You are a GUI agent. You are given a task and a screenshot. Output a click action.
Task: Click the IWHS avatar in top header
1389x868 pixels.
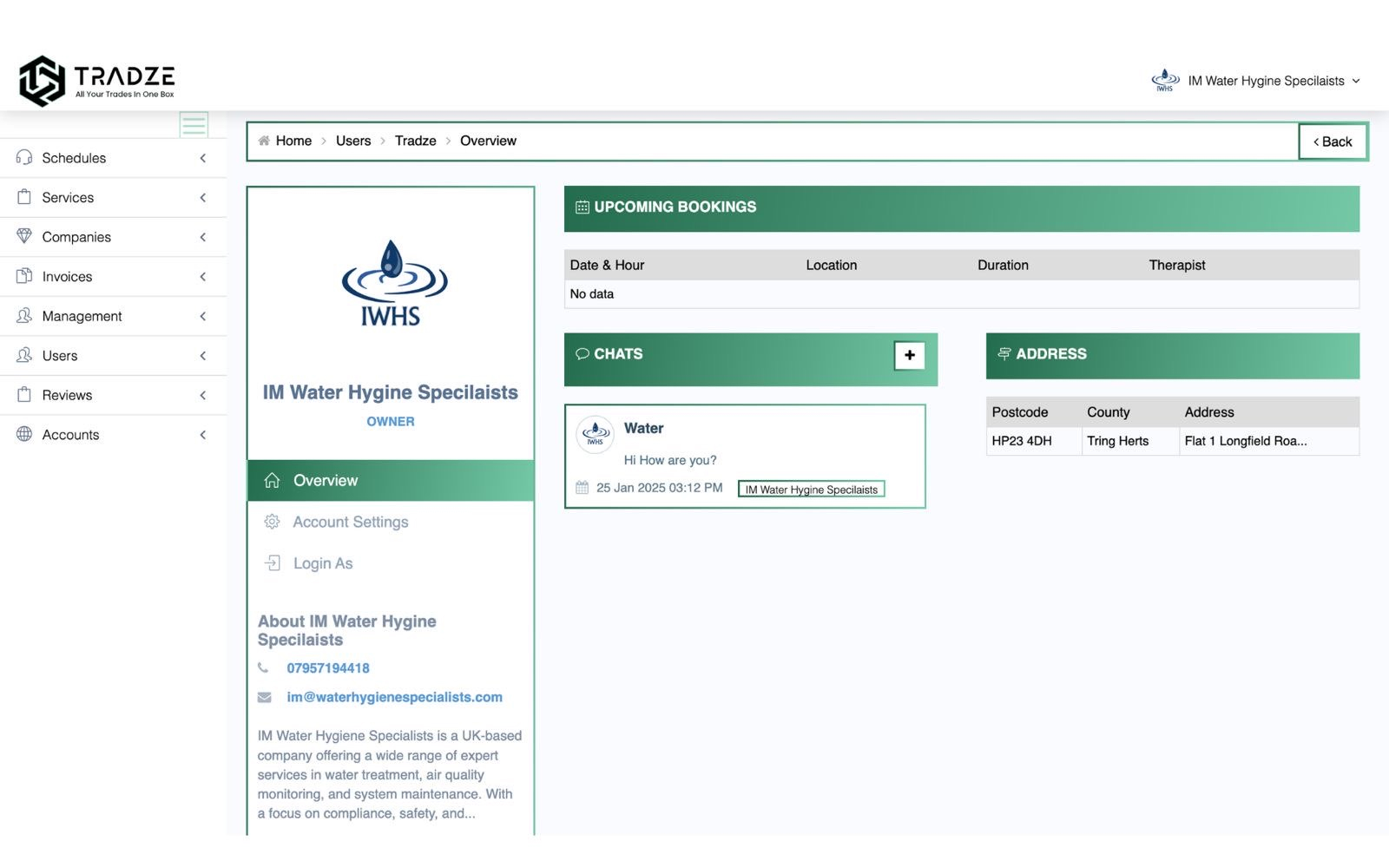point(1165,81)
